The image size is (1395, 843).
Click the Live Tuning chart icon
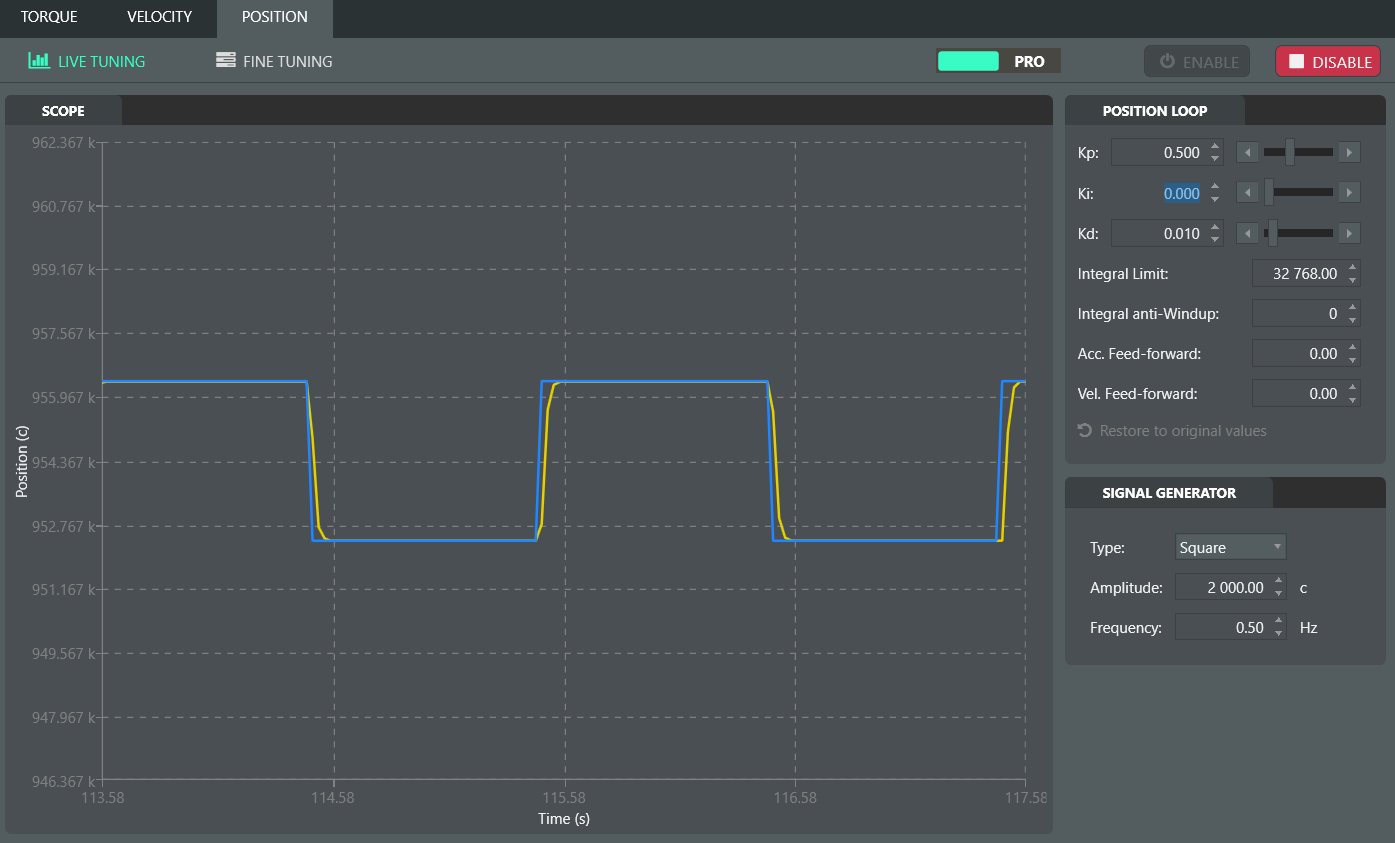39,61
